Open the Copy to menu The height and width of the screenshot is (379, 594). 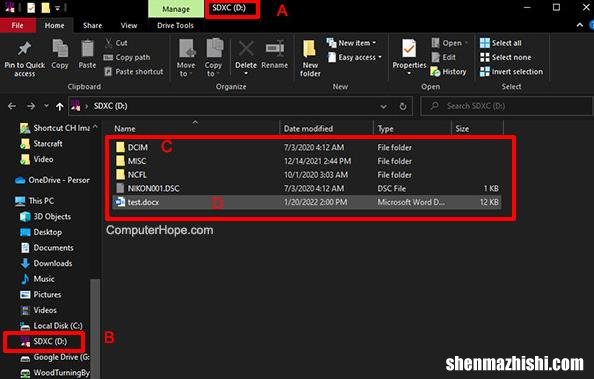[214, 58]
